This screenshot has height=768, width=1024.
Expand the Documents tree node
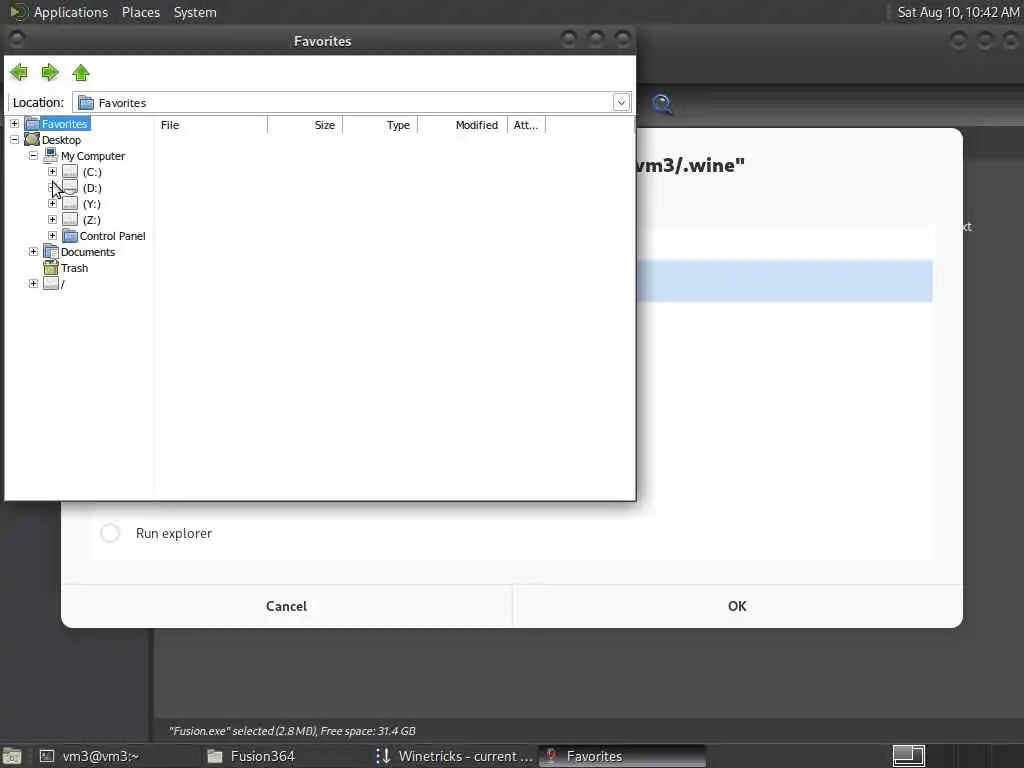33,251
